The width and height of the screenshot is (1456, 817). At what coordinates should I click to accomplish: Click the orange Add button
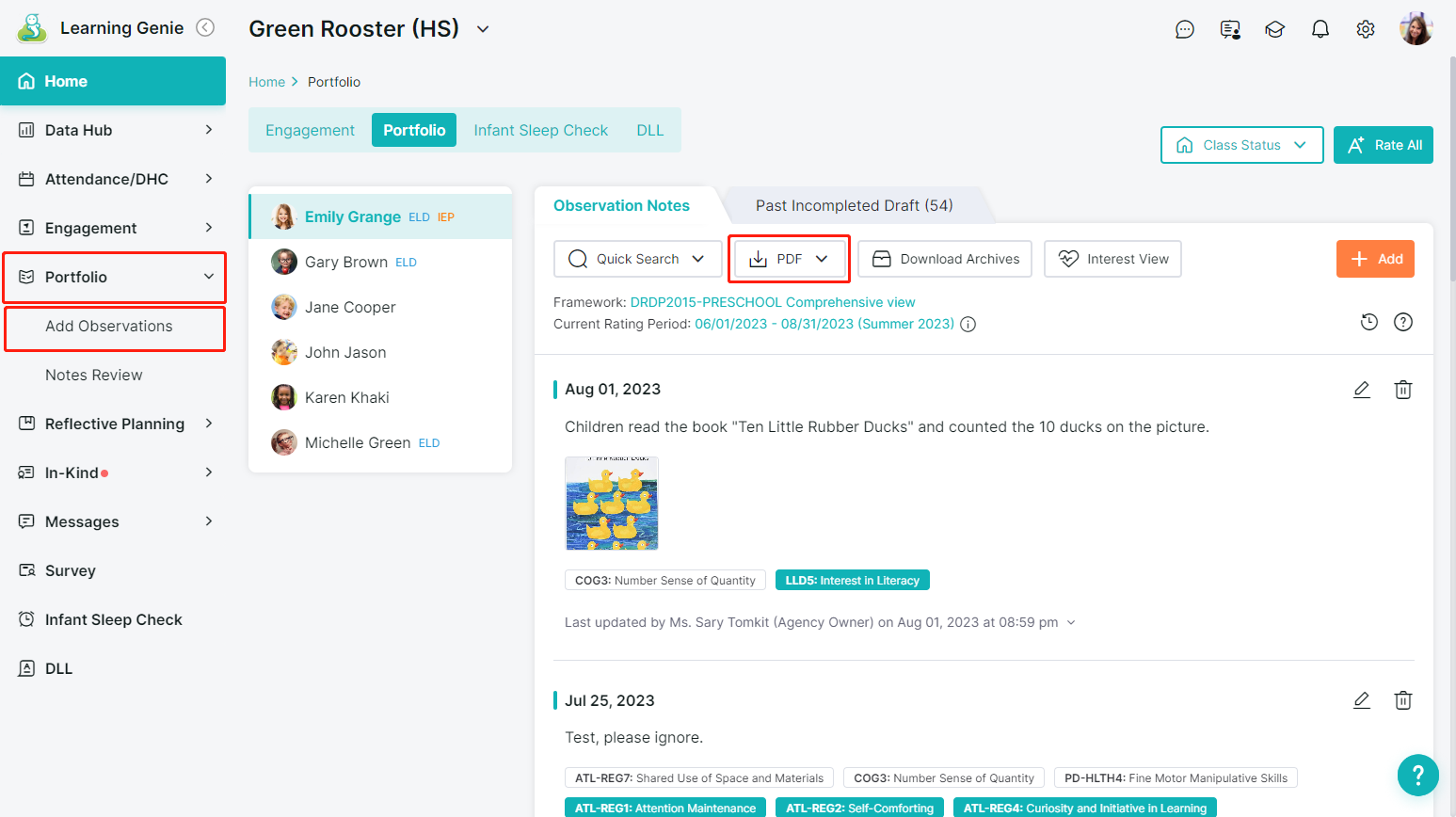1375,259
